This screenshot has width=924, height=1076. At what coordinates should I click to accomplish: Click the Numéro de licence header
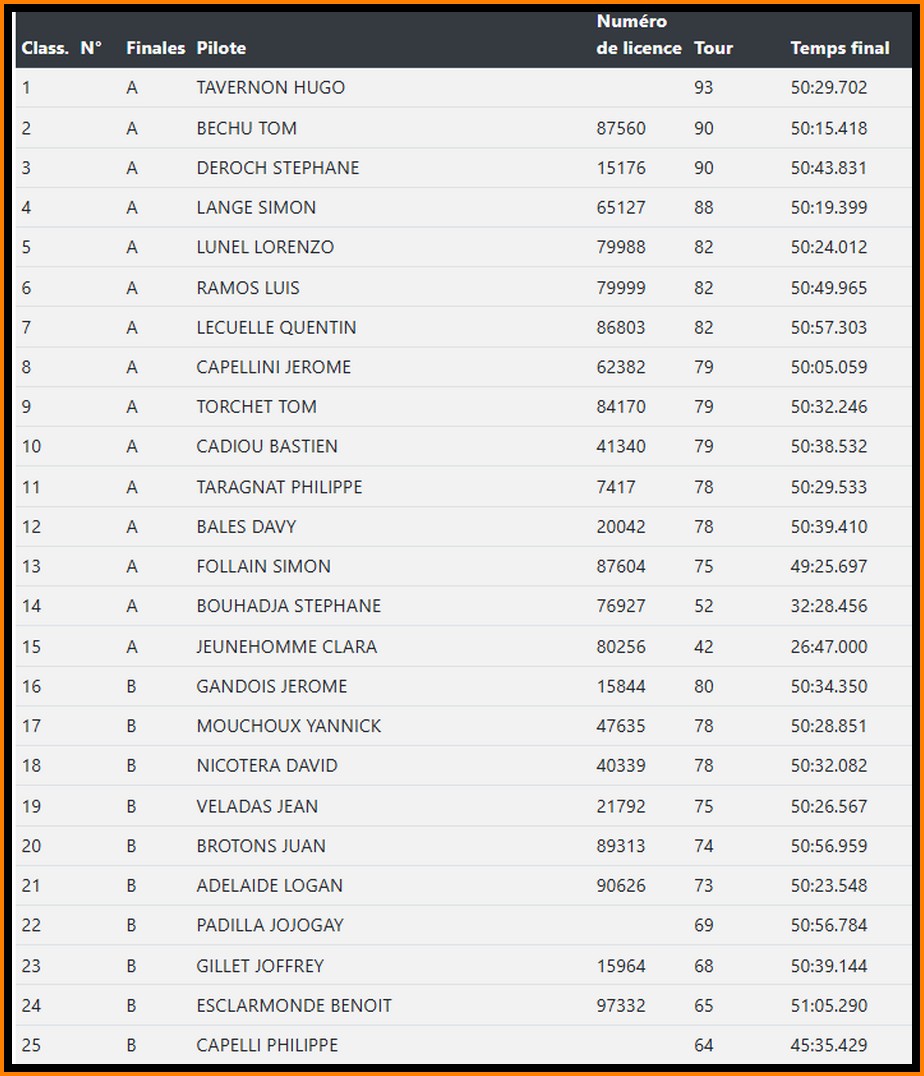point(638,35)
